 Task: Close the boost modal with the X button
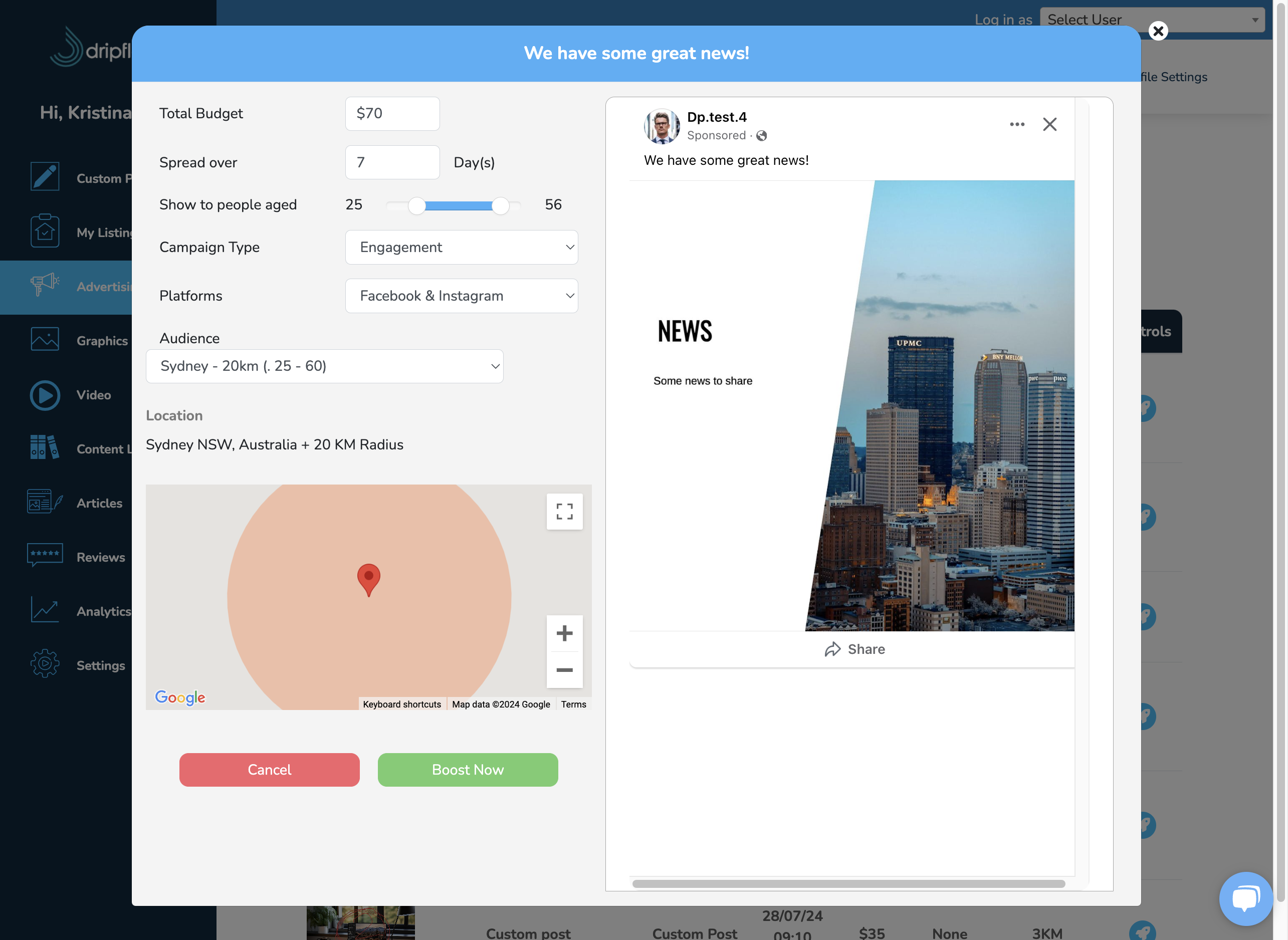pyautogui.click(x=1158, y=31)
